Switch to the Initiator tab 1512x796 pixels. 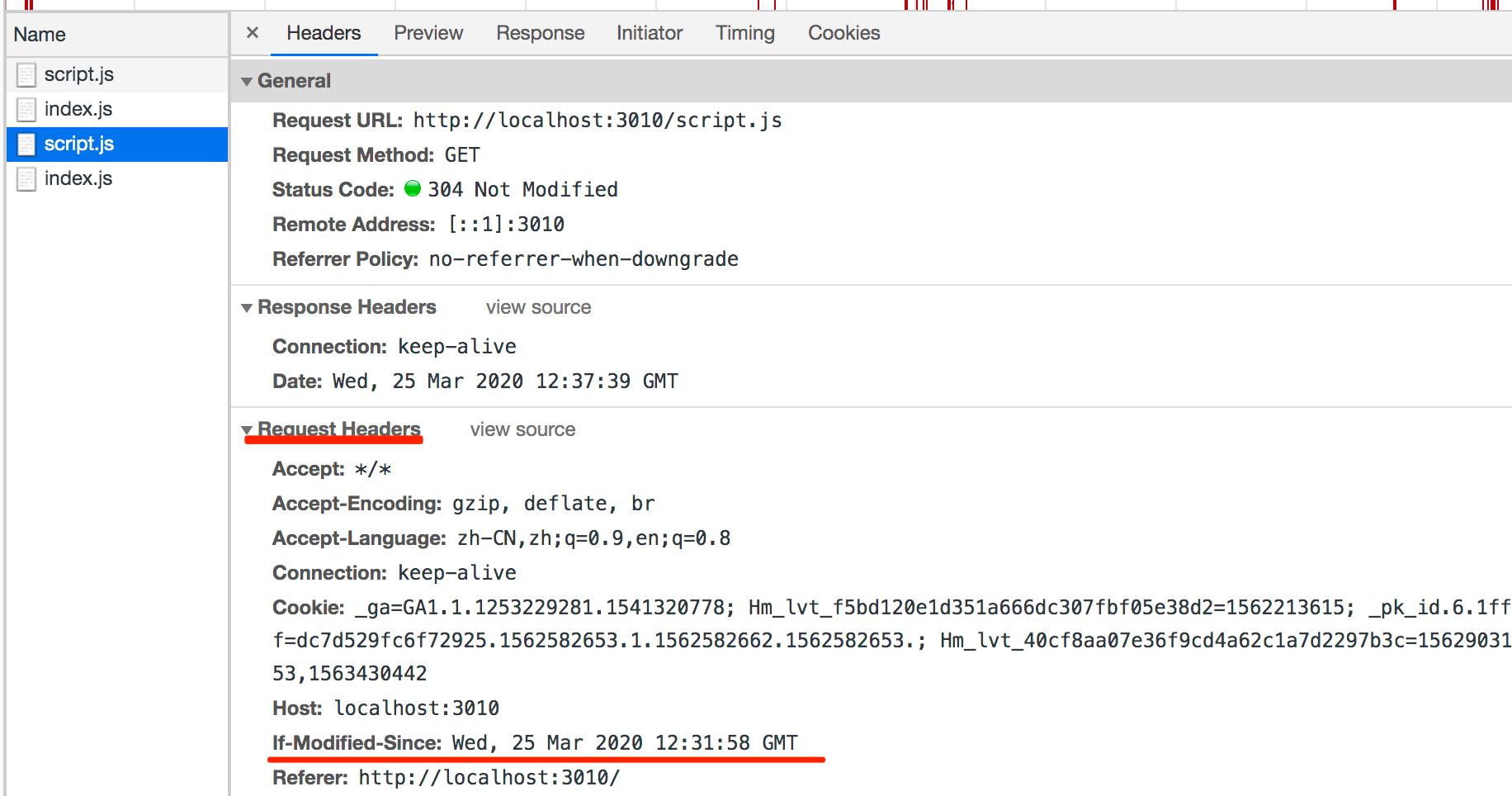[x=650, y=33]
